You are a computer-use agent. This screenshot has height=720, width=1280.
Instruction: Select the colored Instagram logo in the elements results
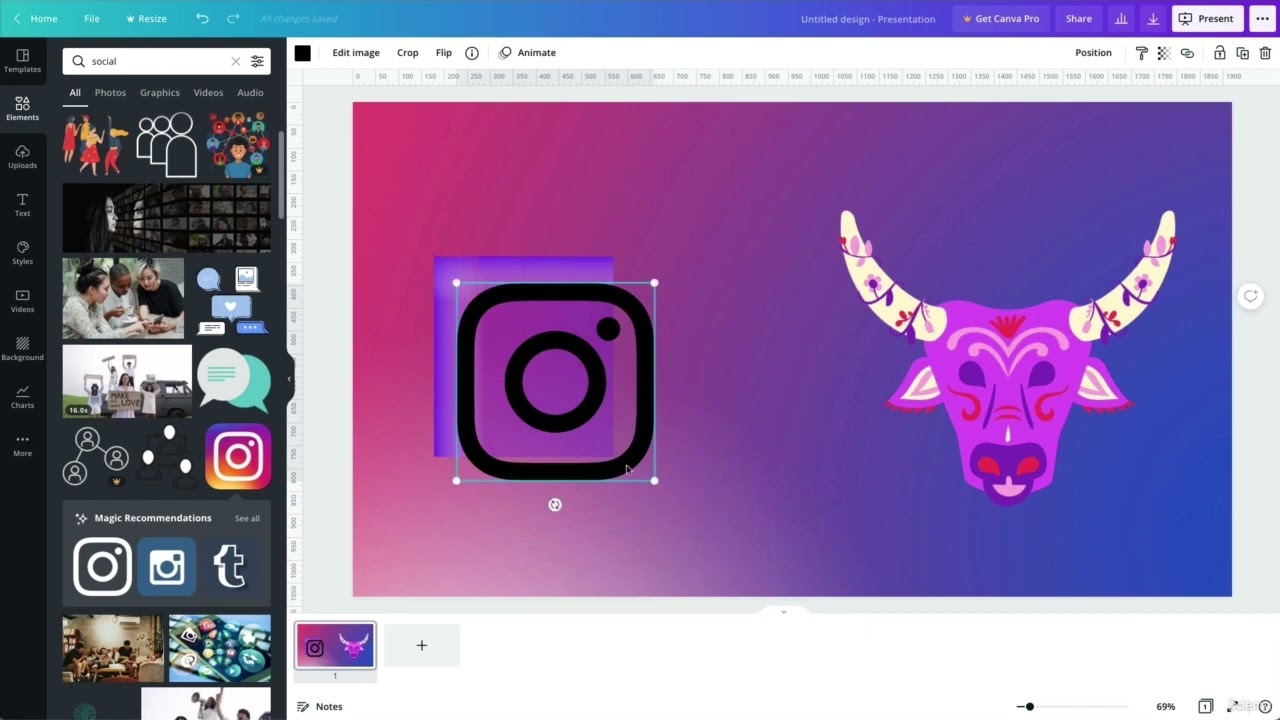click(x=238, y=456)
